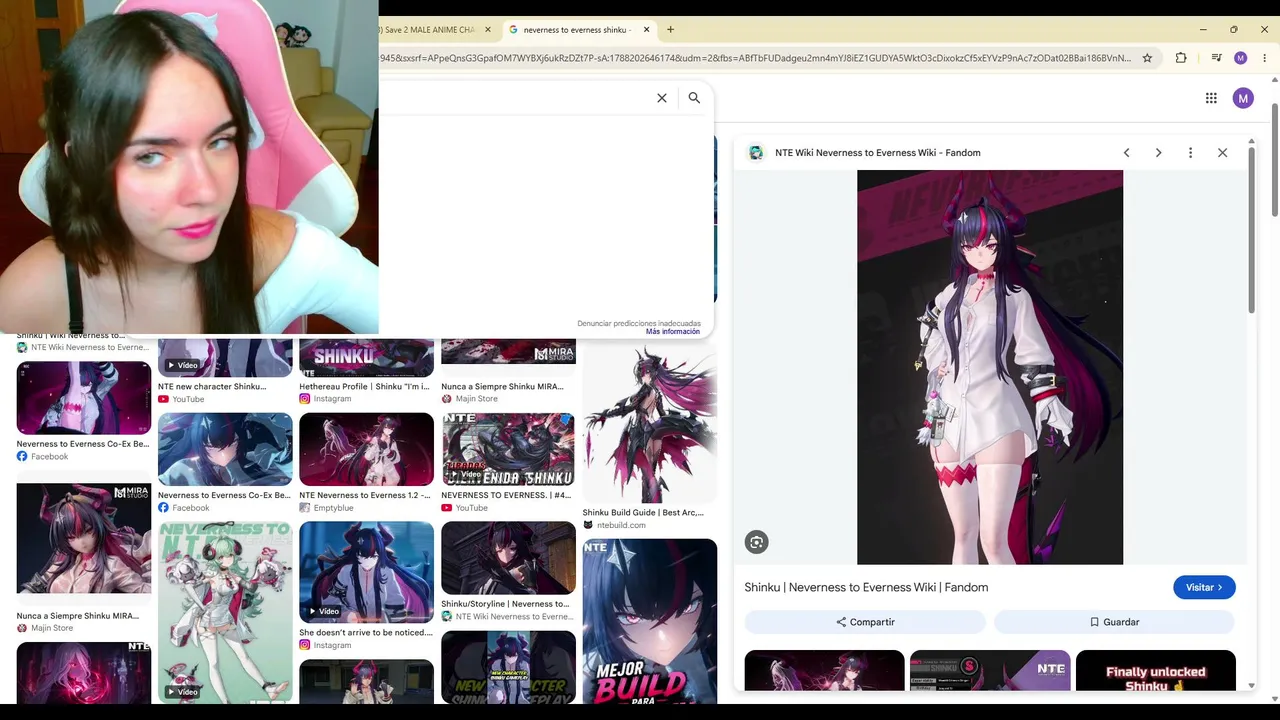The height and width of the screenshot is (720, 1280).
Task: Open the 'Finally unlocked Shinku' related thumbnail
Action: 1156,670
